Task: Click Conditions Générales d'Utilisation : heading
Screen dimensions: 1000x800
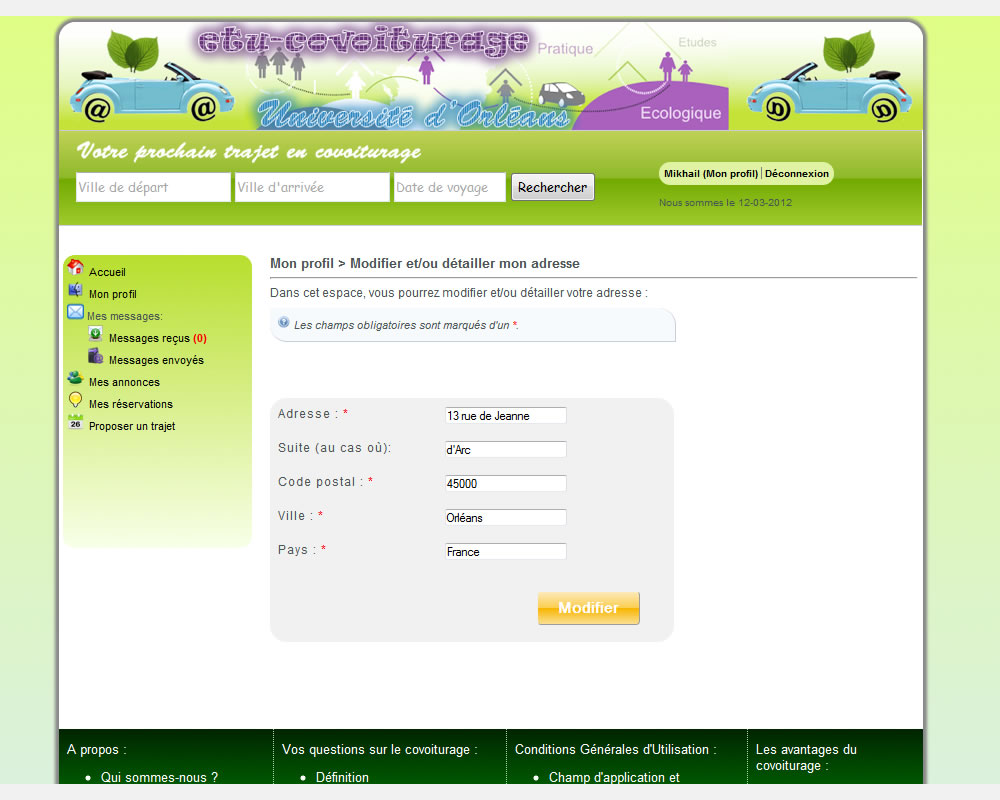Action: pos(616,750)
